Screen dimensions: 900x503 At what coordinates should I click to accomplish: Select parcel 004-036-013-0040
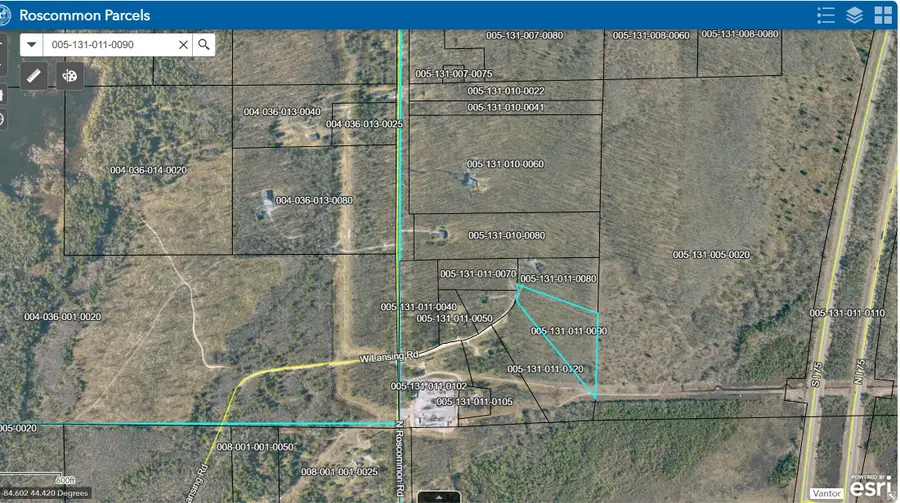point(282,111)
